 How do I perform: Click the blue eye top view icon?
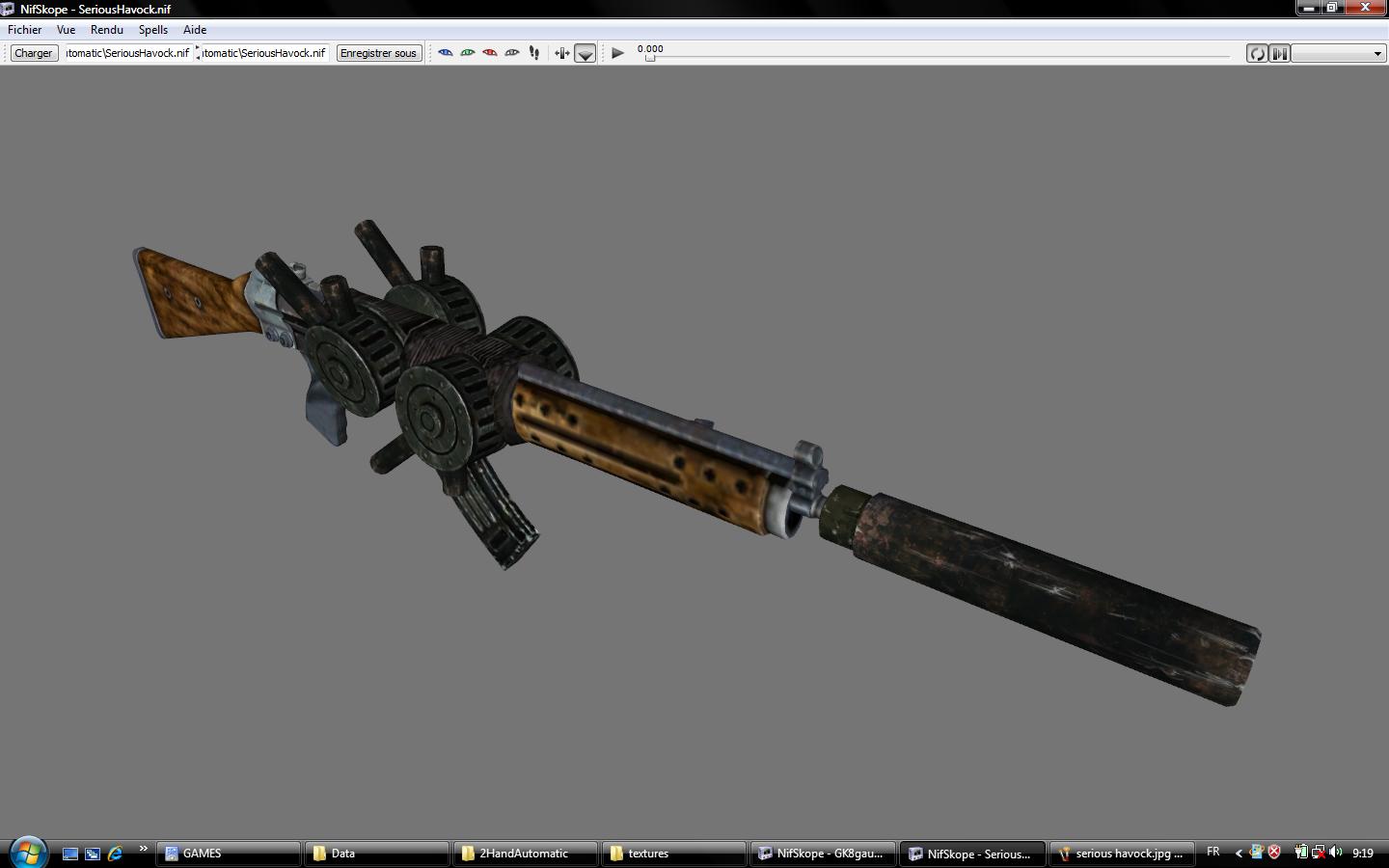446,53
